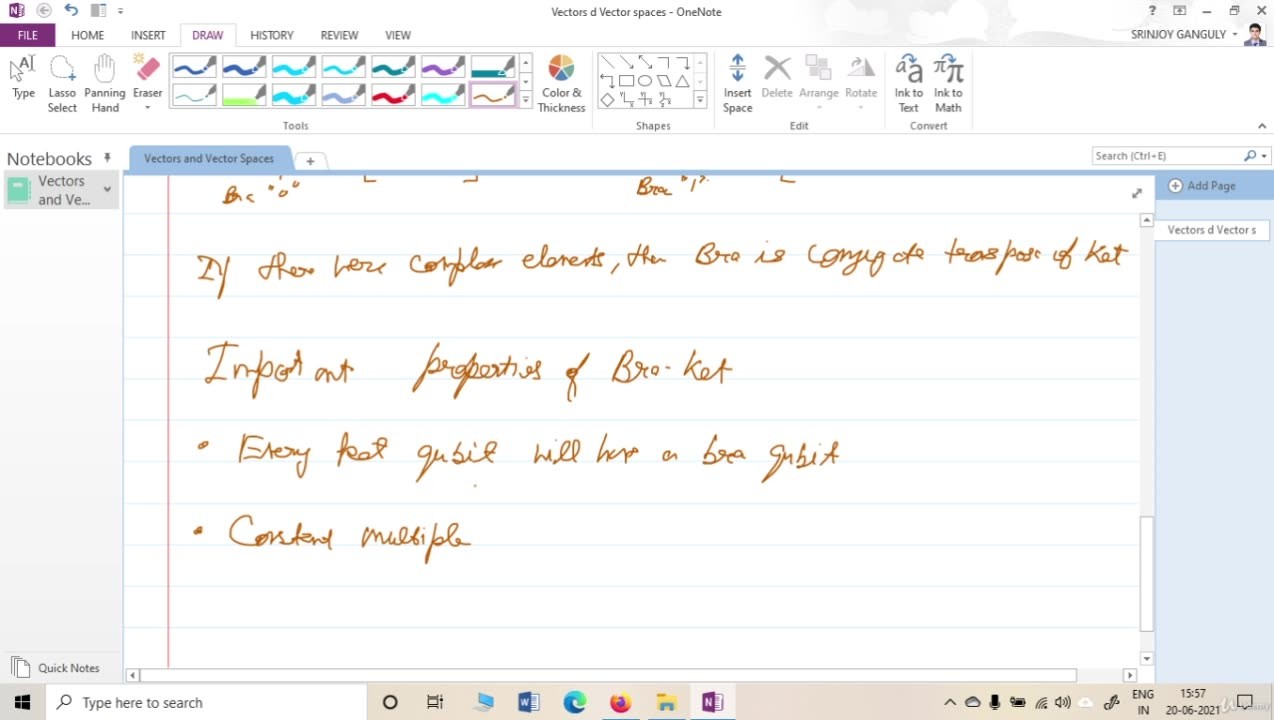
Task: Select the diamond shape
Action: click(607, 99)
